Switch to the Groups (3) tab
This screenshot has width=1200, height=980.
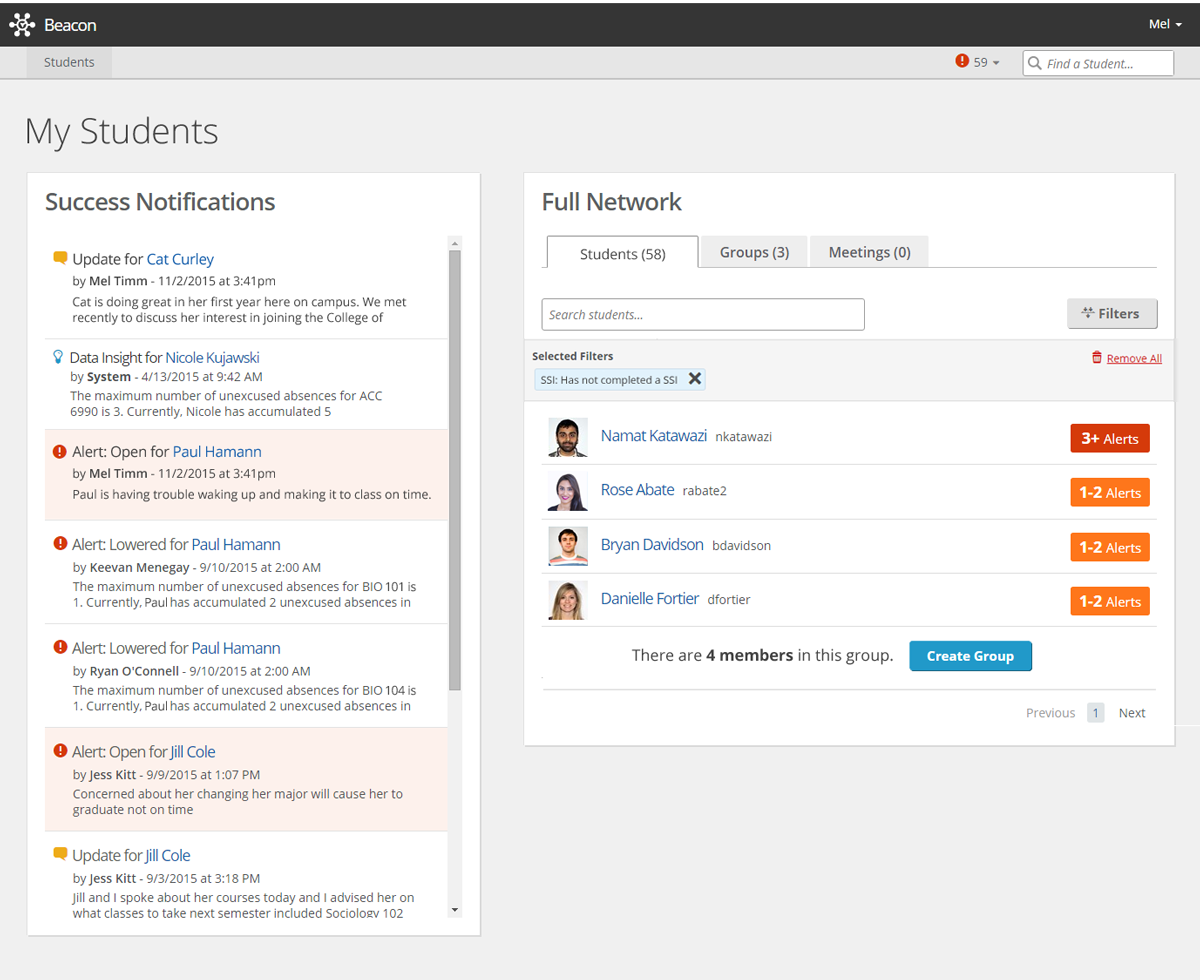click(754, 252)
